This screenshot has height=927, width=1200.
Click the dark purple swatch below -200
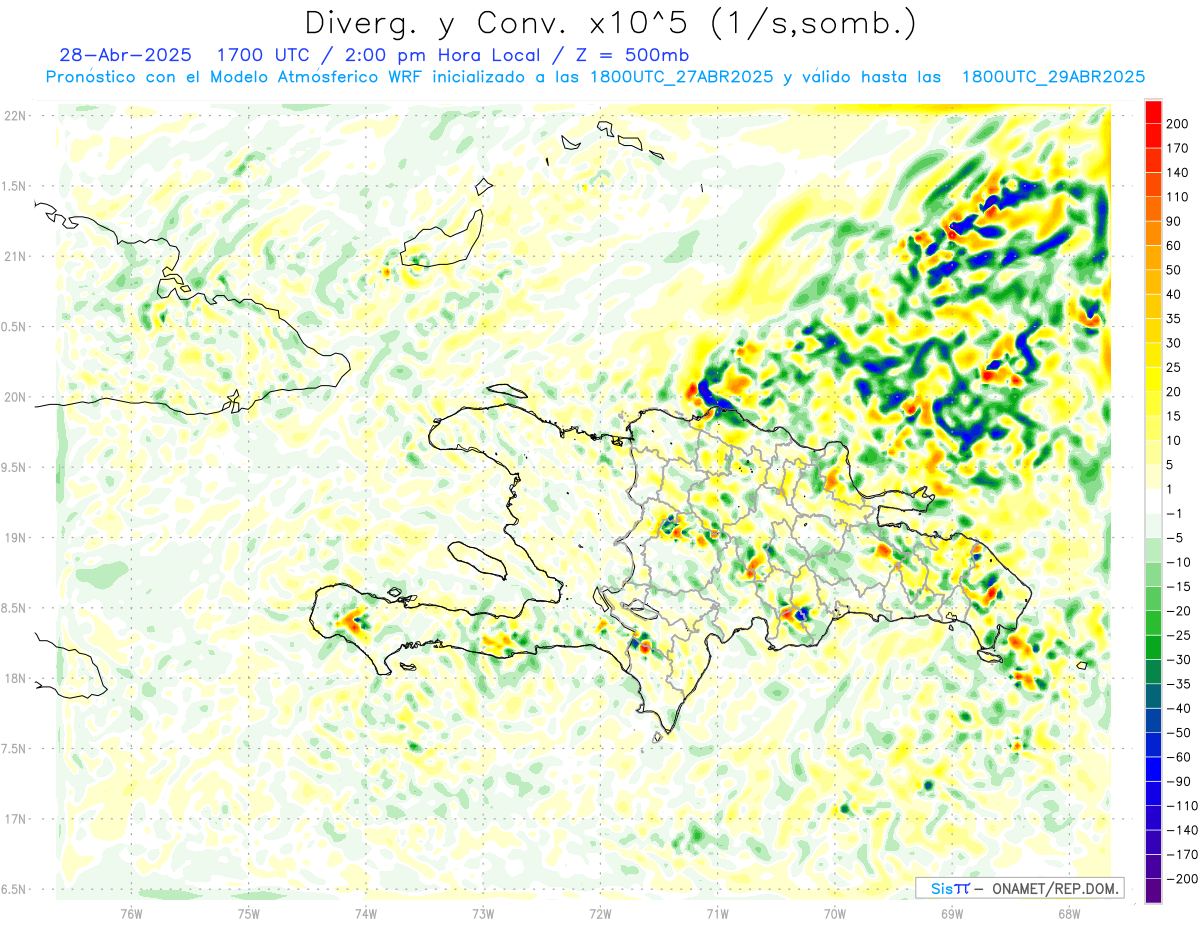(1153, 891)
